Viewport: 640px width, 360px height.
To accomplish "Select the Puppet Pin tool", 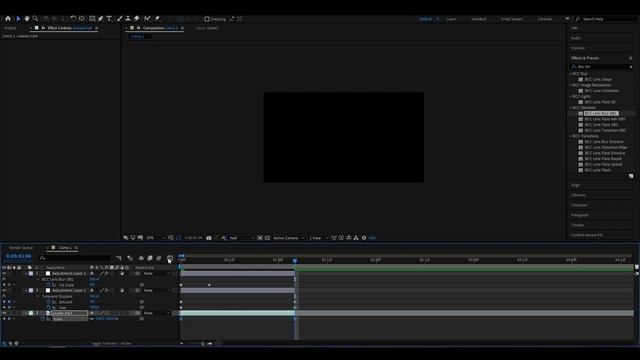I will coord(157,19).
